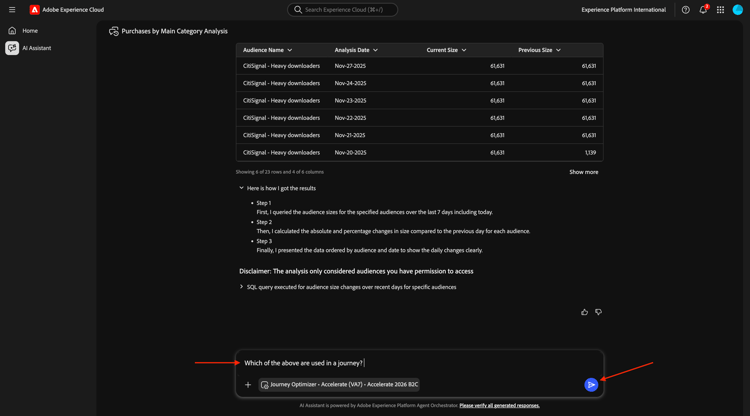Open the hamburger navigation menu
750x416 pixels.
coord(12,10)
